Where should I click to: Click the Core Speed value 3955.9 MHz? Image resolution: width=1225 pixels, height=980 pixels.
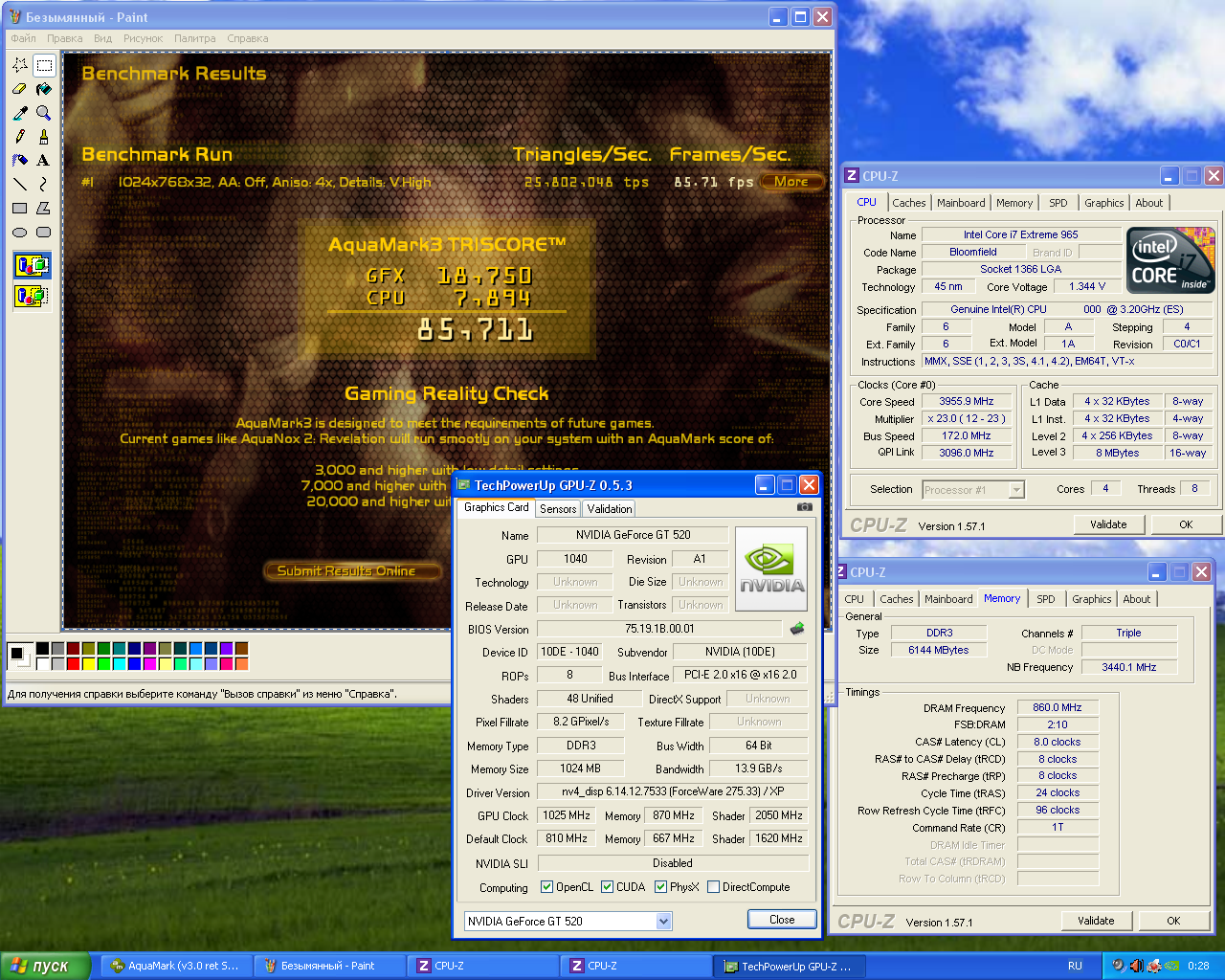(966, 402)
